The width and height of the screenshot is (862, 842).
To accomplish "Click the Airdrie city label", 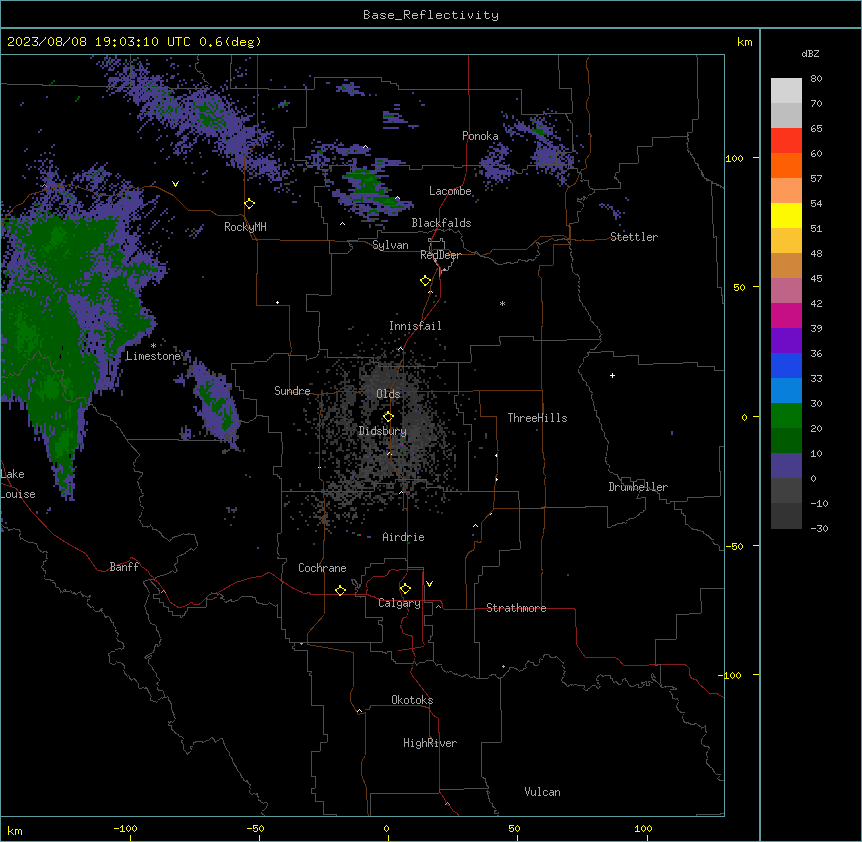I will [403, 537].
